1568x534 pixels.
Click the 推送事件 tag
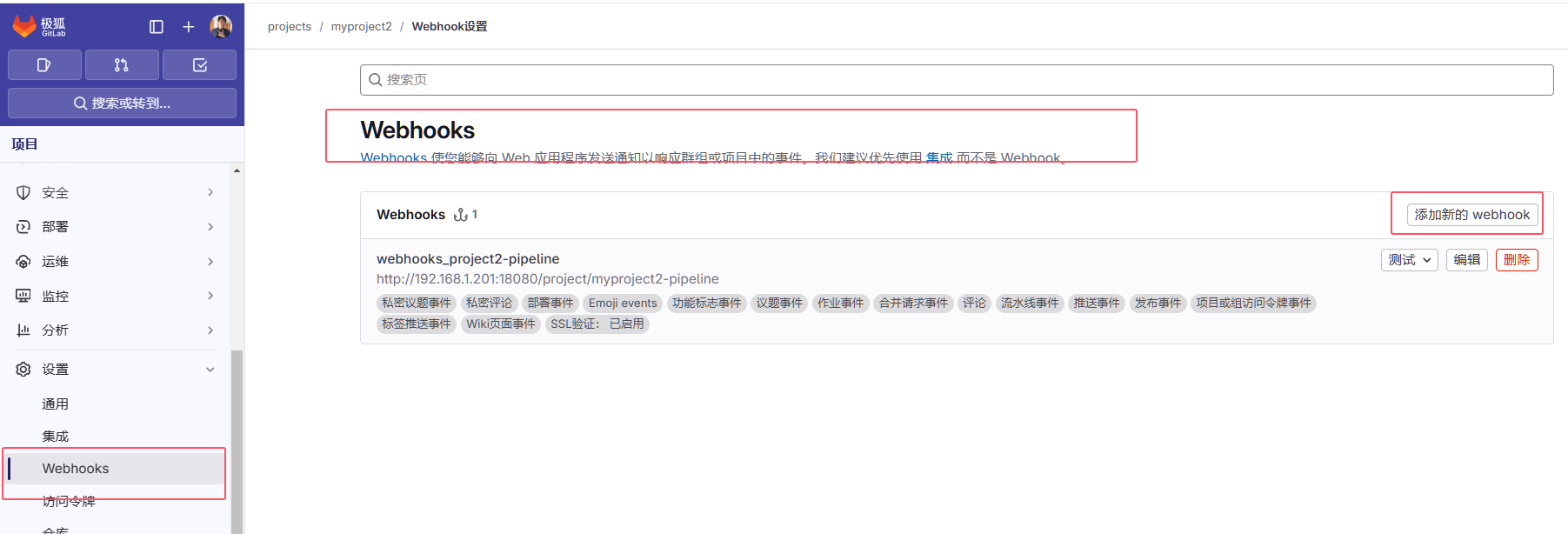click(1097, 304)
